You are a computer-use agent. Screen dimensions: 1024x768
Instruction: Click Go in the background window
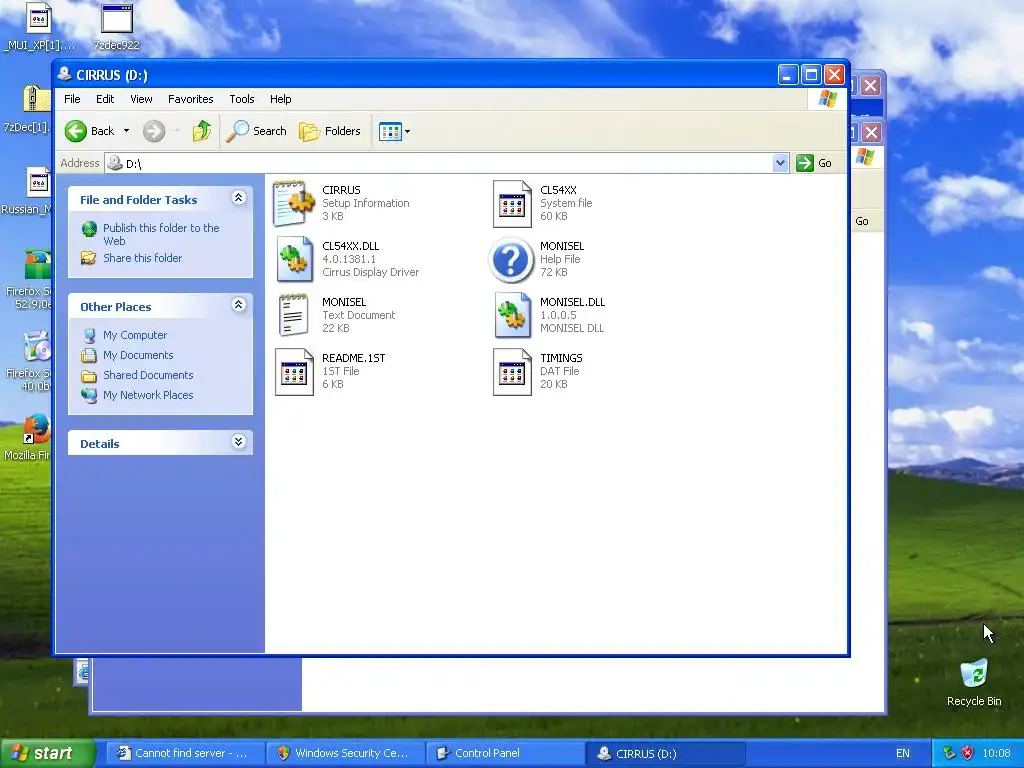pos(862,221)
